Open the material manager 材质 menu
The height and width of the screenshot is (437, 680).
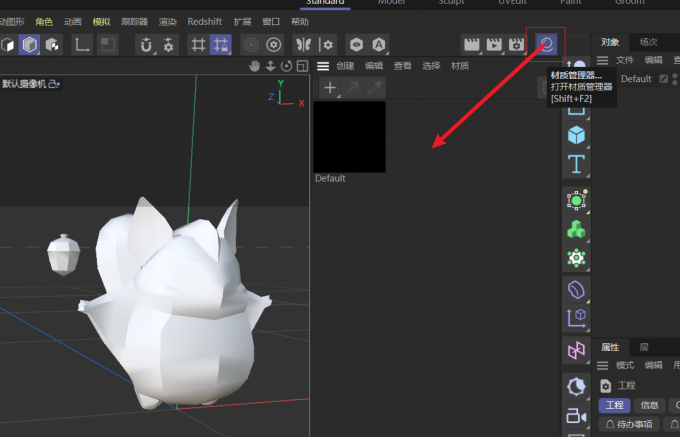pyautogui.click(x=460, y=66)
